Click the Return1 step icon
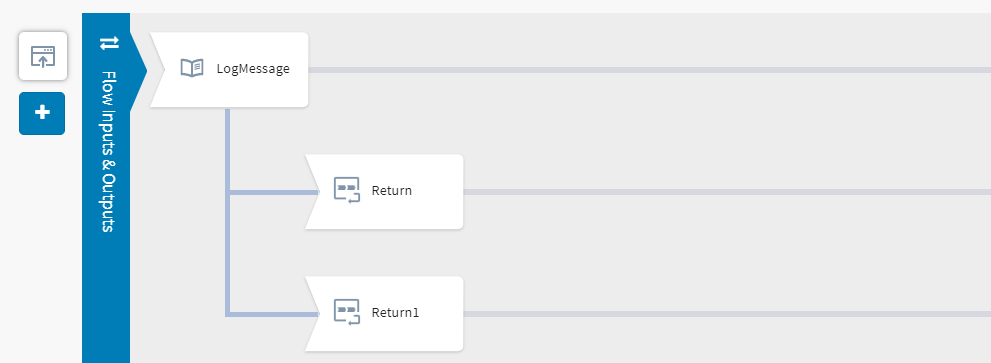991x363 pixels. coord(346,312)
